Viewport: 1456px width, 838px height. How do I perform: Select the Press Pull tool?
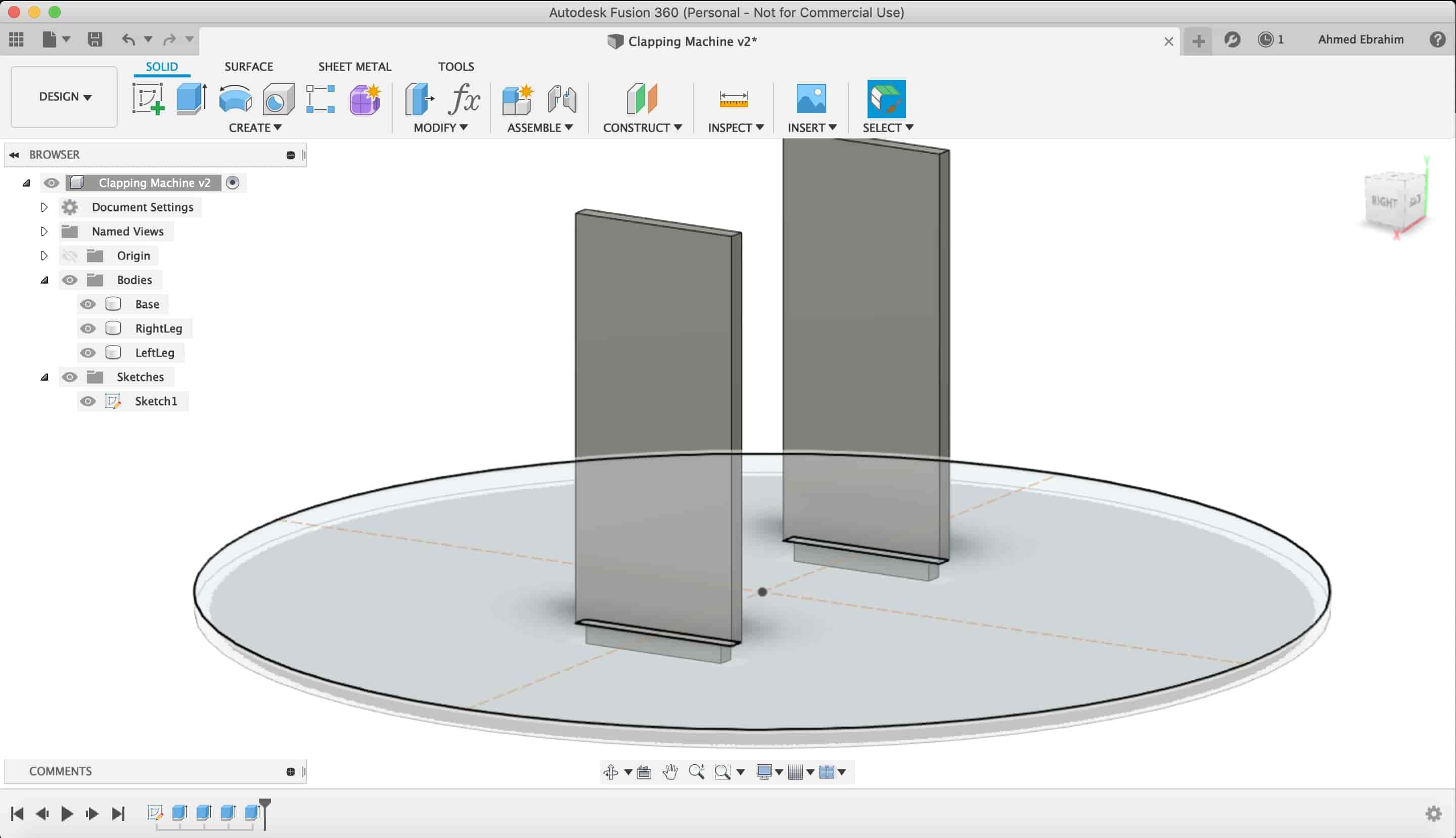click(420, 99)
